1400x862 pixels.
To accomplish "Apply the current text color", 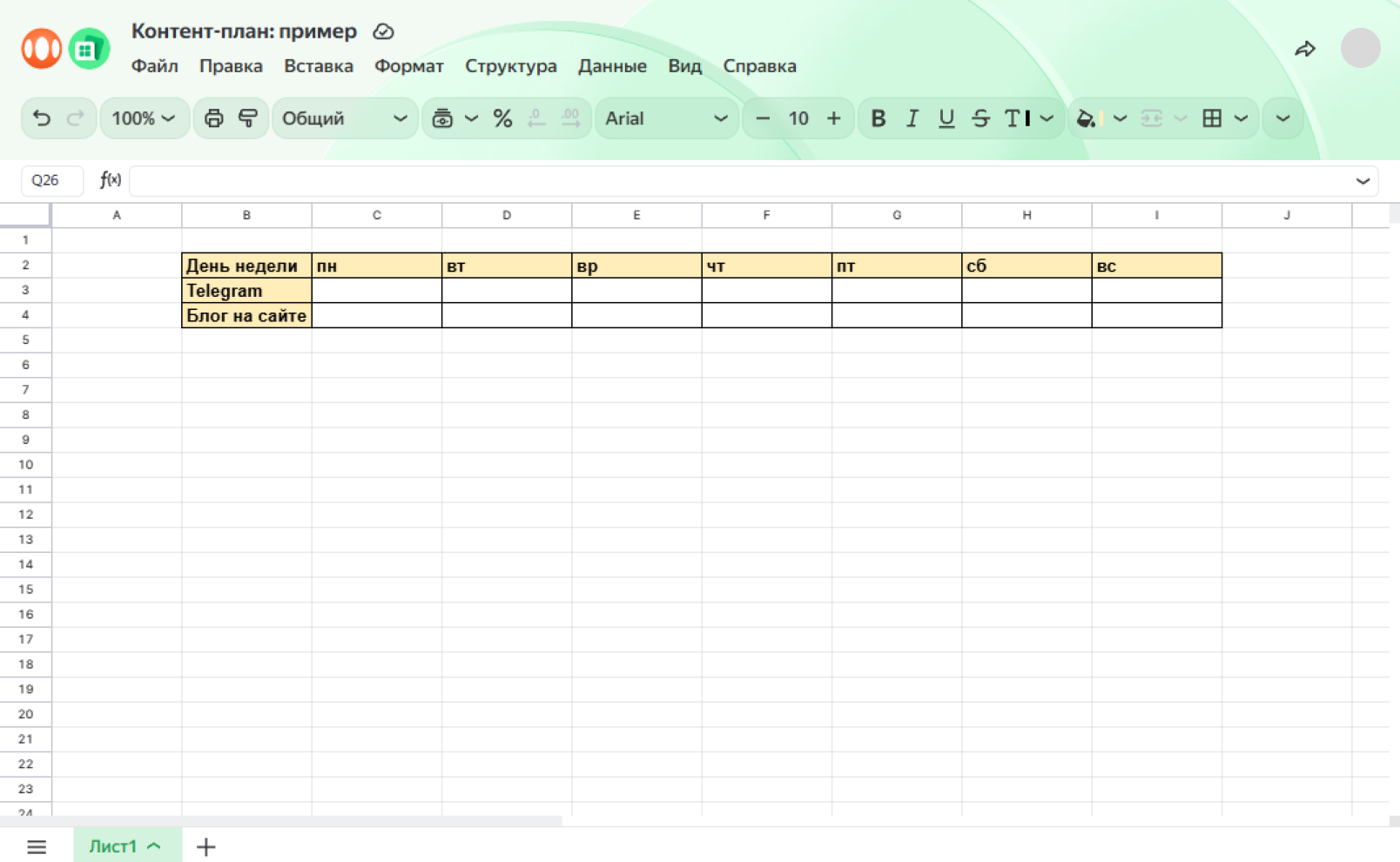I will 1017,118.
